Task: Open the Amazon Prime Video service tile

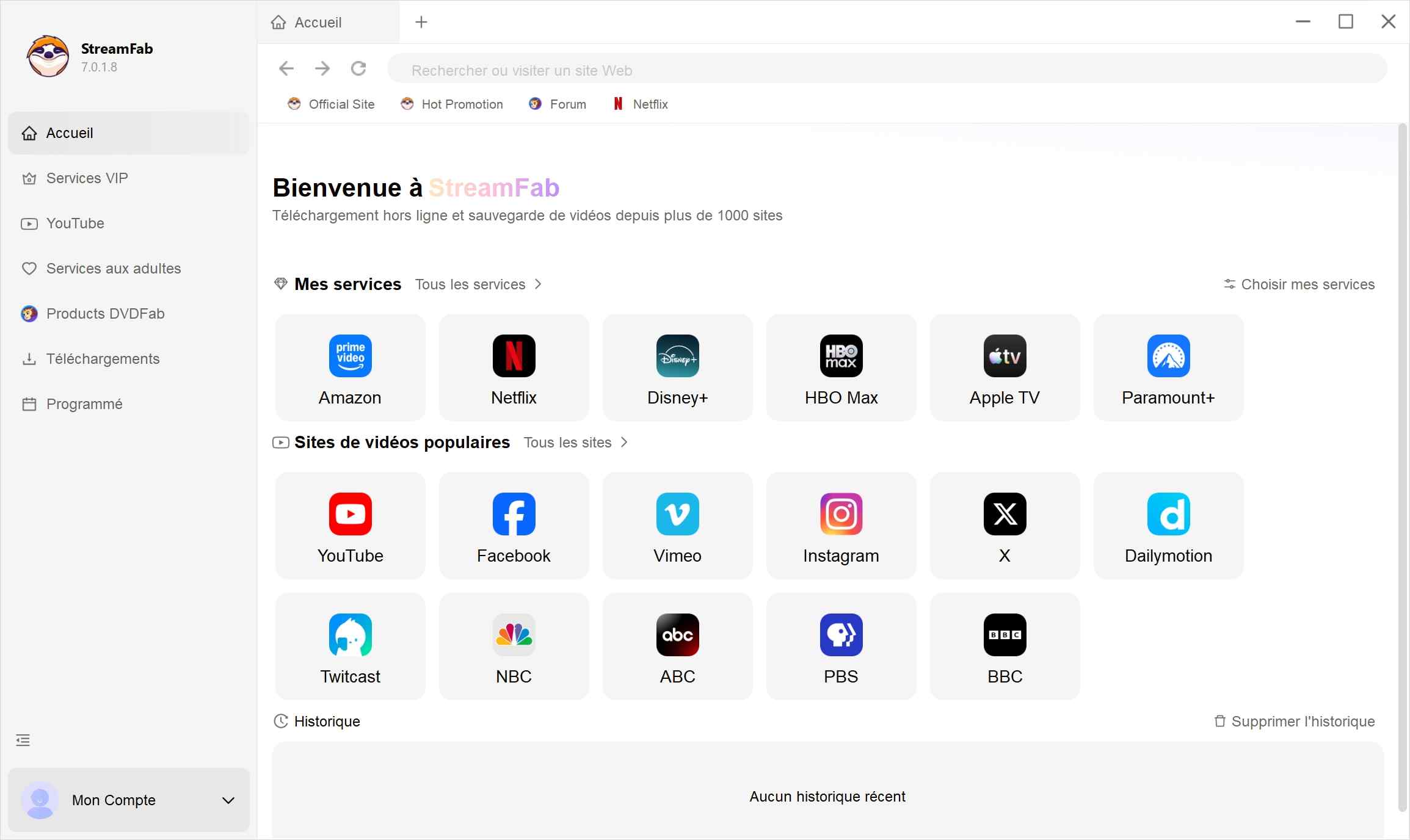Action: 350,367
